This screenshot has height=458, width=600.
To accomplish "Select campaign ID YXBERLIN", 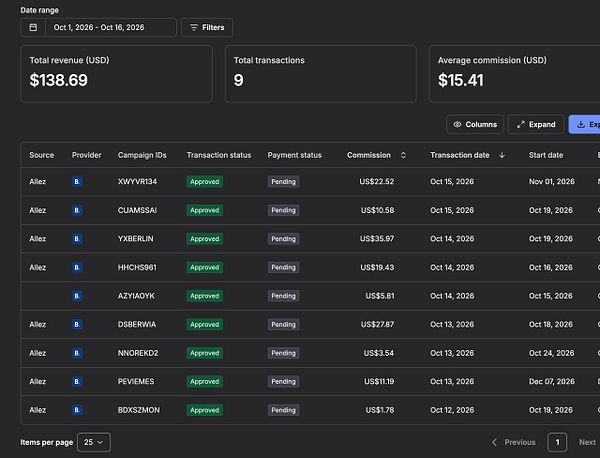I will 135,239.
